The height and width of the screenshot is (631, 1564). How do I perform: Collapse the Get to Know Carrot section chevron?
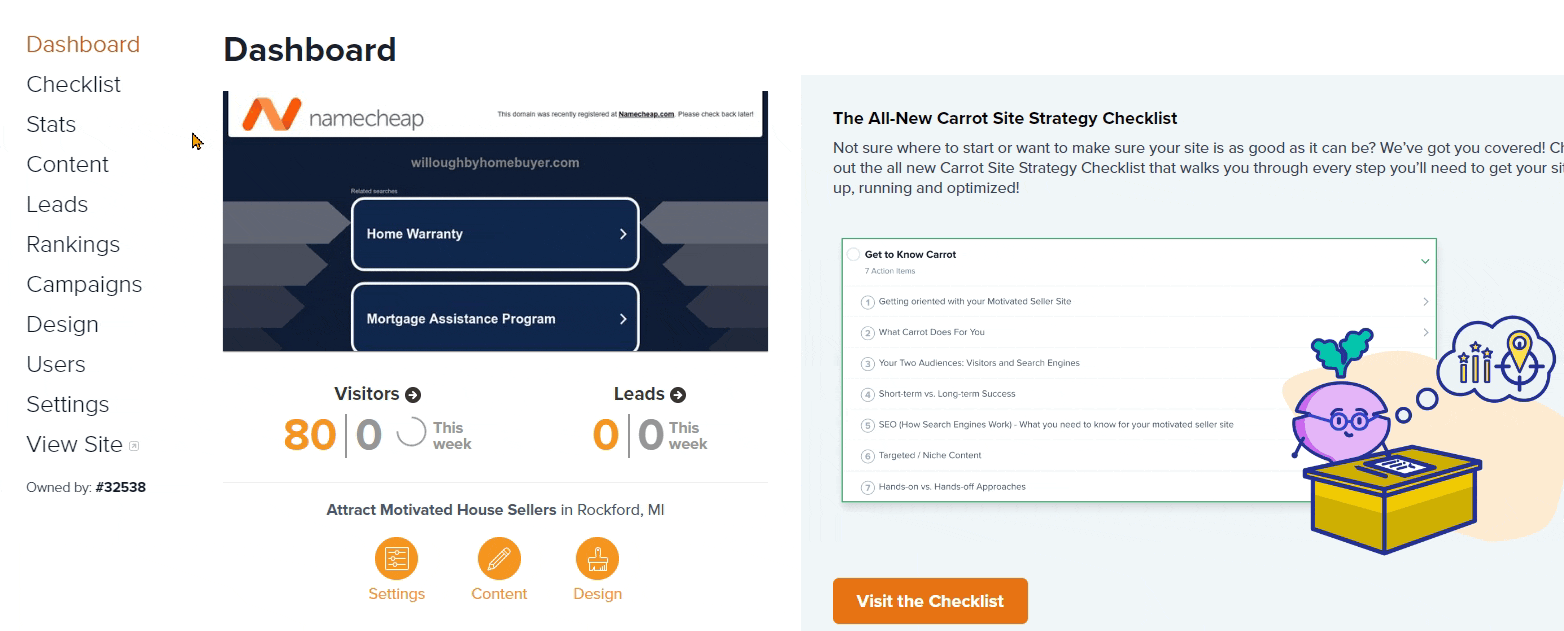pyautogui.click(x=1425, y=261)
